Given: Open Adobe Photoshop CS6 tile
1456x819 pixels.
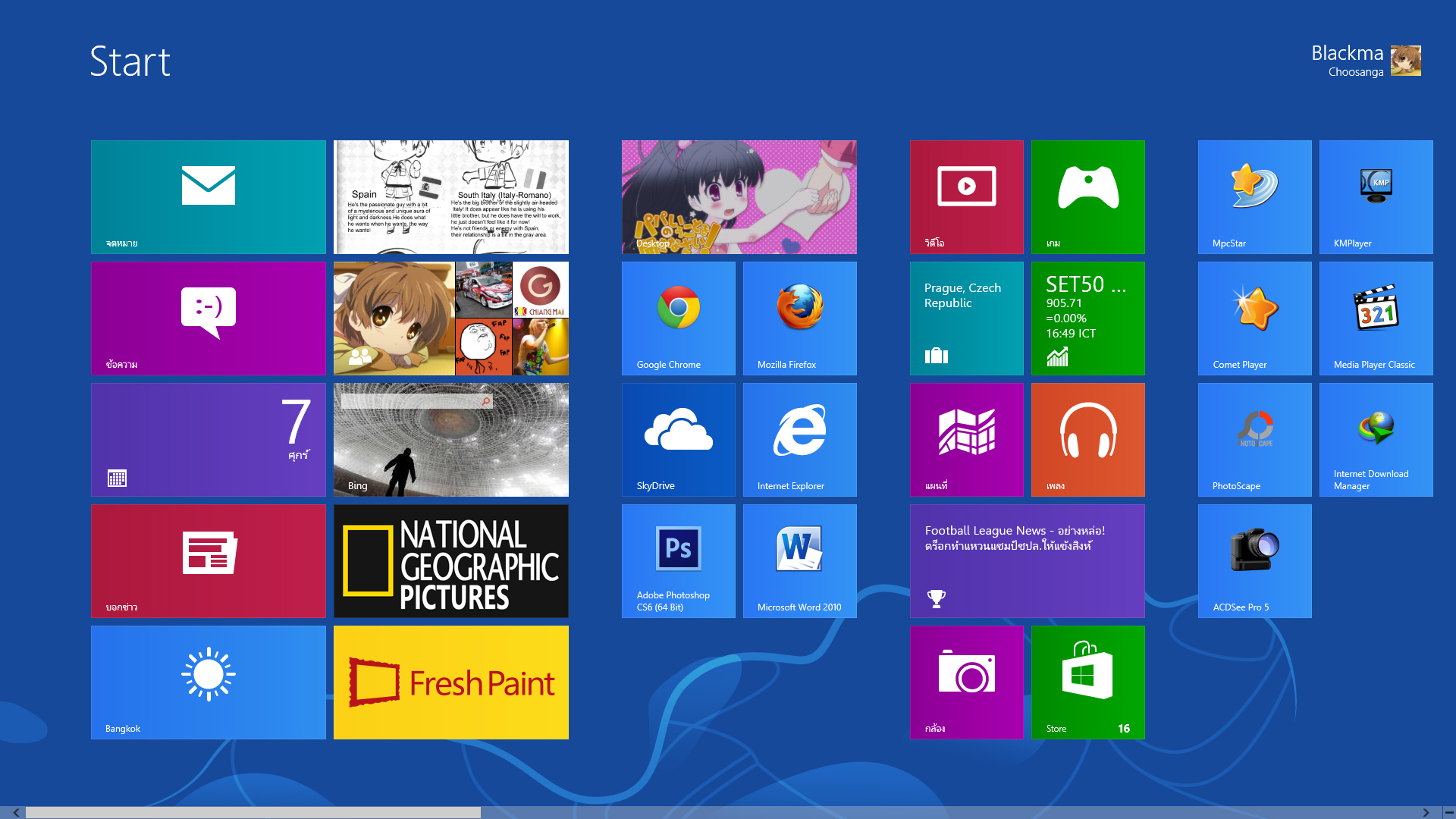Looking at the screenshot, I should pos(678,560).
